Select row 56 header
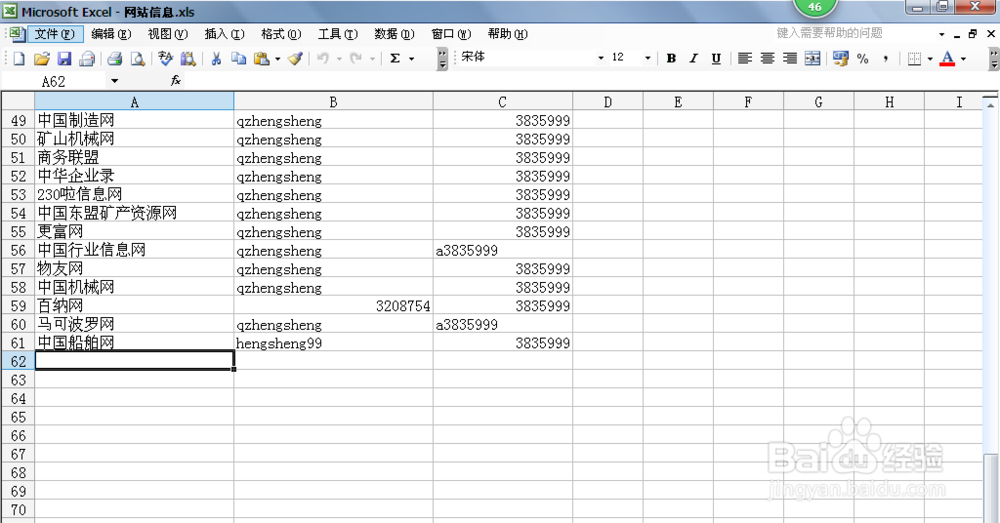Image resolution: width=1000 pixels, height=523 pixels. pyautogui.click(x=18, y=250)
